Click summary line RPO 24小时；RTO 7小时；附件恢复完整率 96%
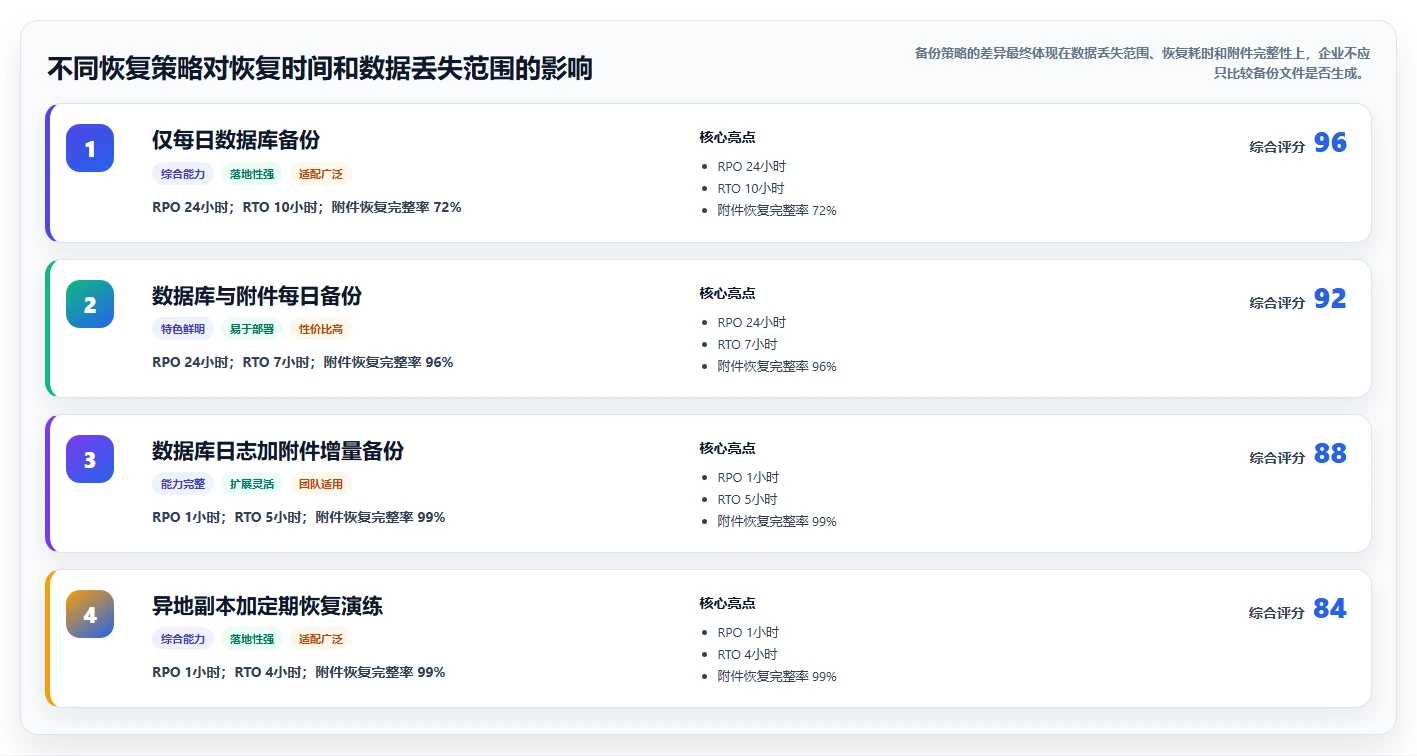 (x=303, y=362)
